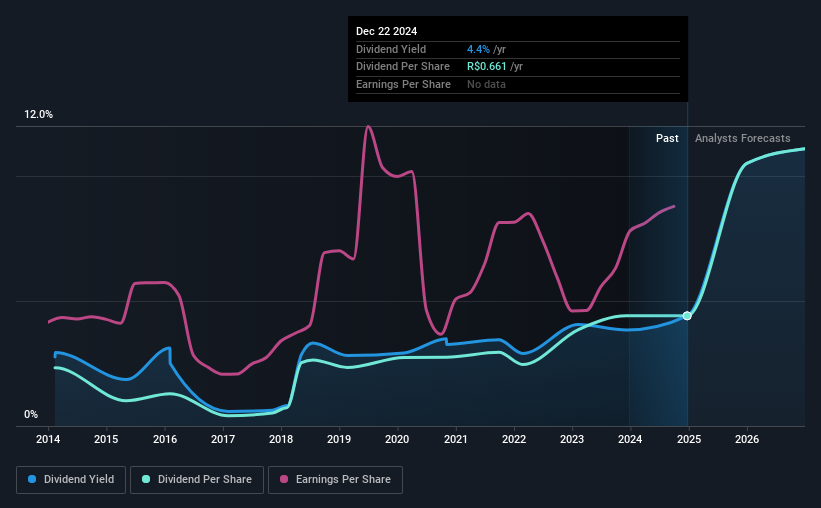Click the 2022 x-axis label
The width and height of the screenshot is (821, 508).
pyautogui.click(x=514, y=439)
